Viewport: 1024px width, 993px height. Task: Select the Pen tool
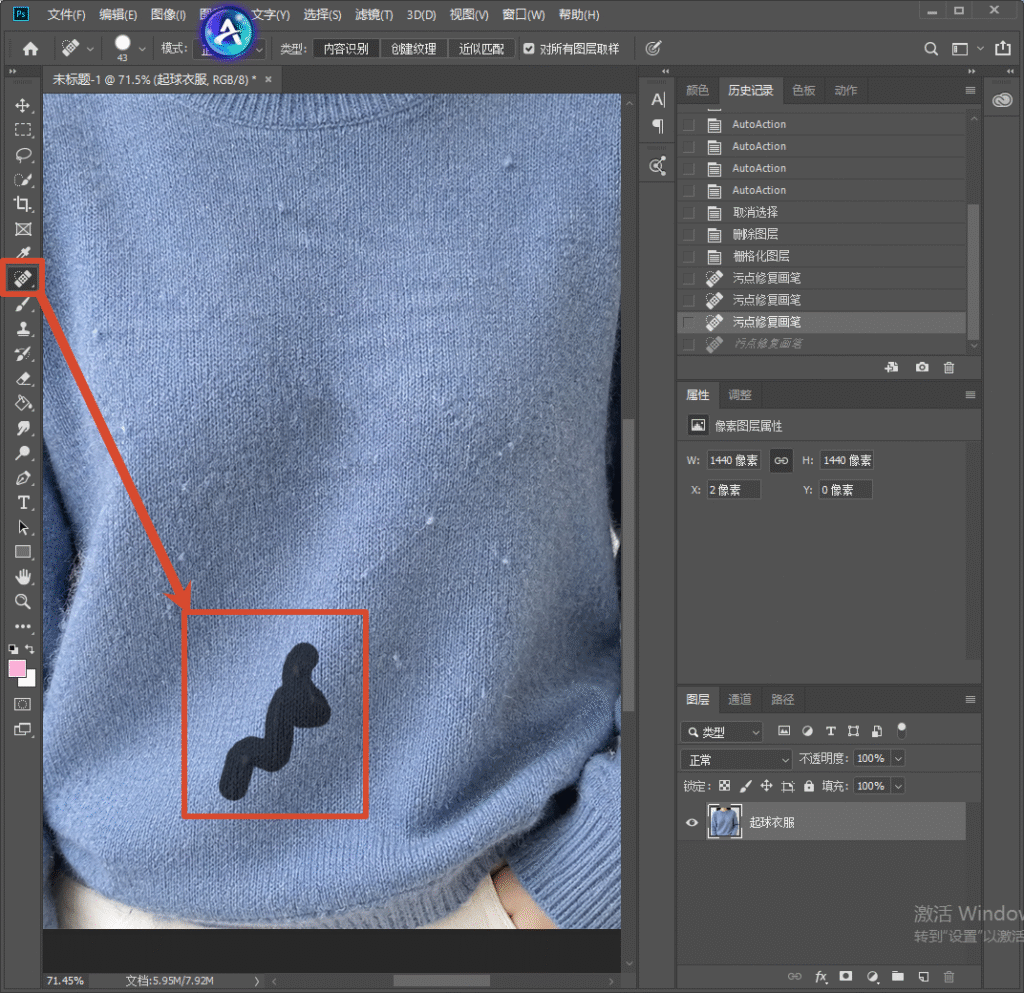[23, 478]
